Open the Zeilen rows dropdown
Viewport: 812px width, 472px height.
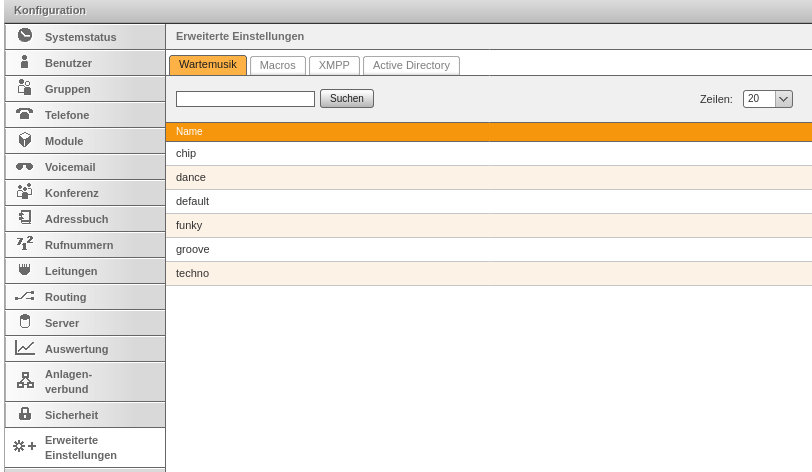click(x=767, y=99)
